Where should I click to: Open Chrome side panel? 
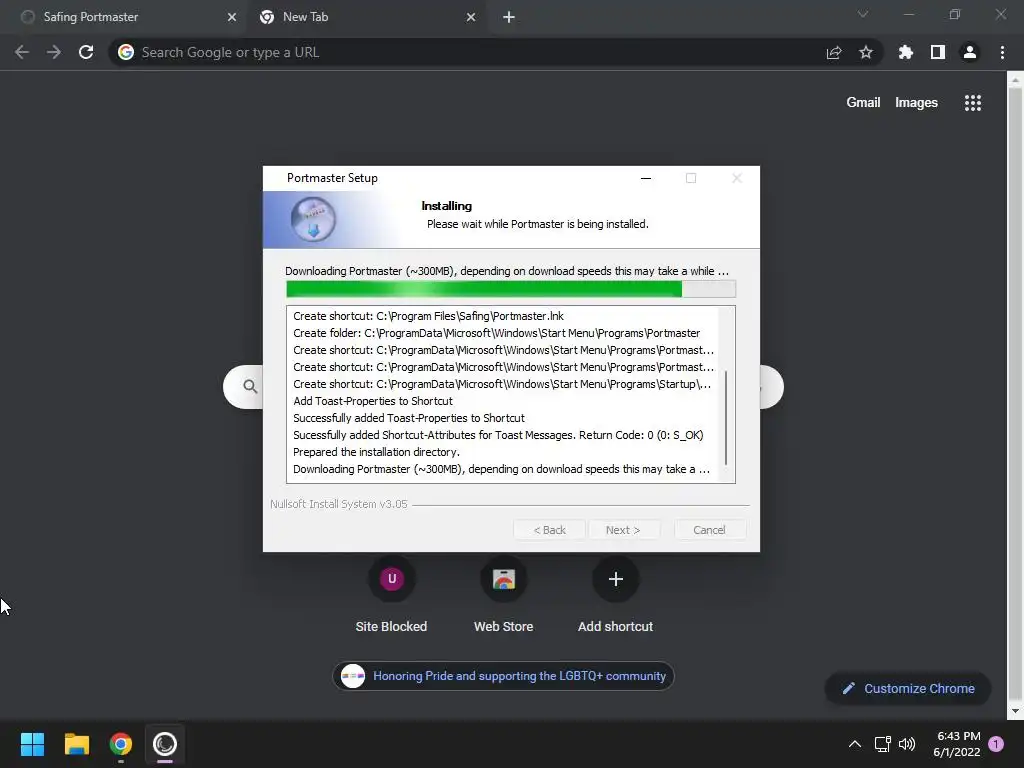(x=938, y=52)
